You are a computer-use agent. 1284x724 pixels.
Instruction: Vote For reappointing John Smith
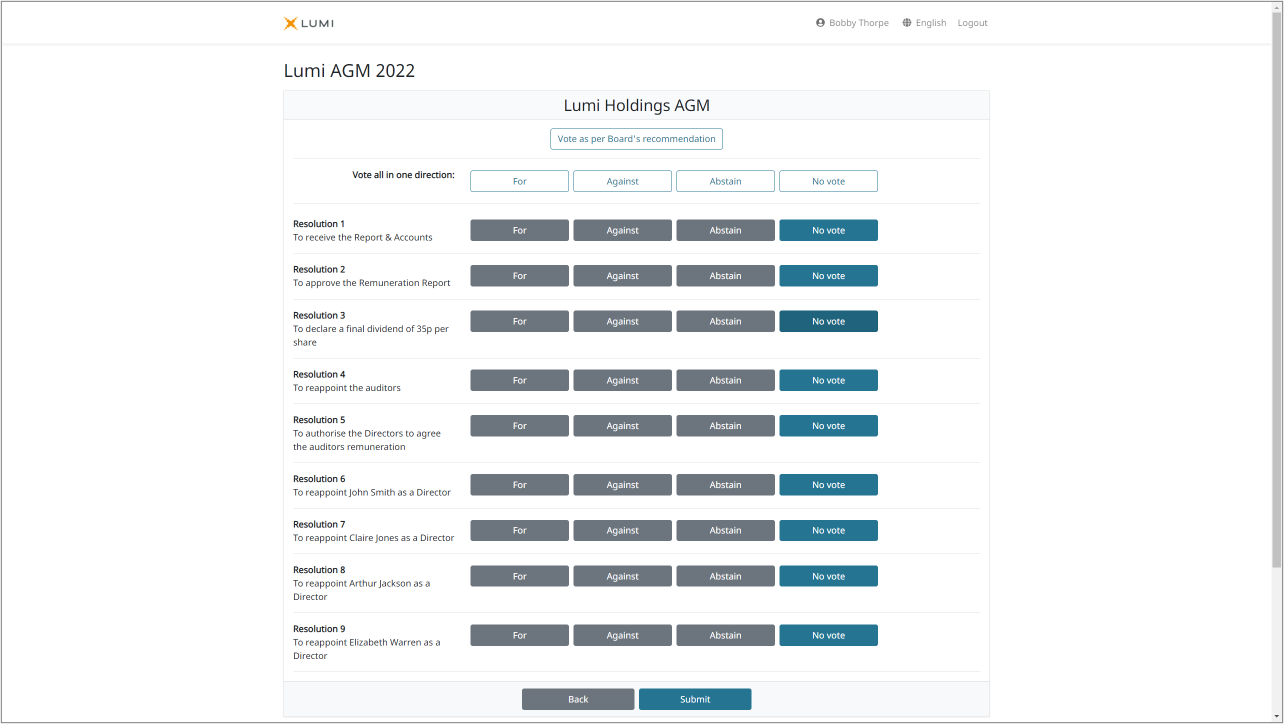[x=519, y=485]
